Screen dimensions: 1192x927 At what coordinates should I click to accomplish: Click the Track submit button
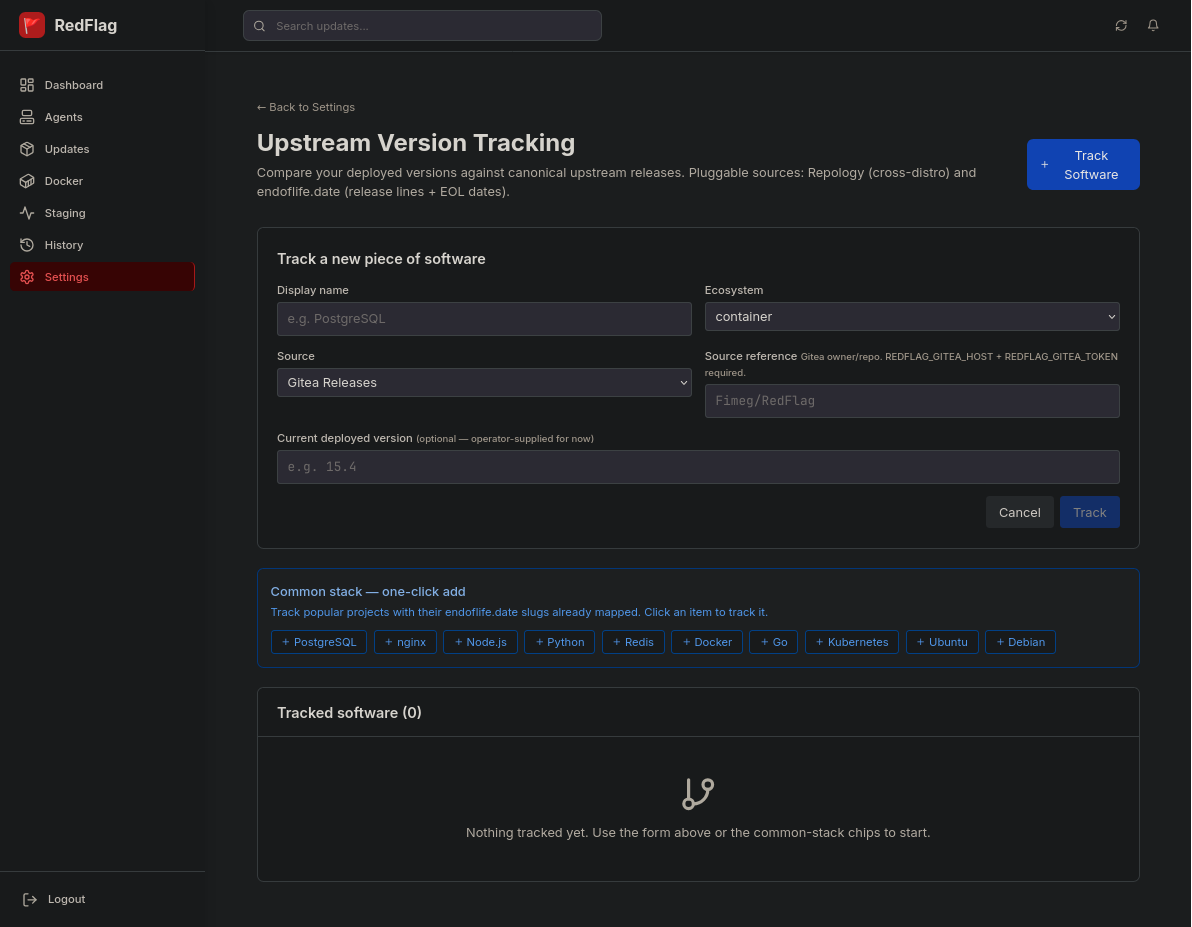click(x=1089, y=513)
